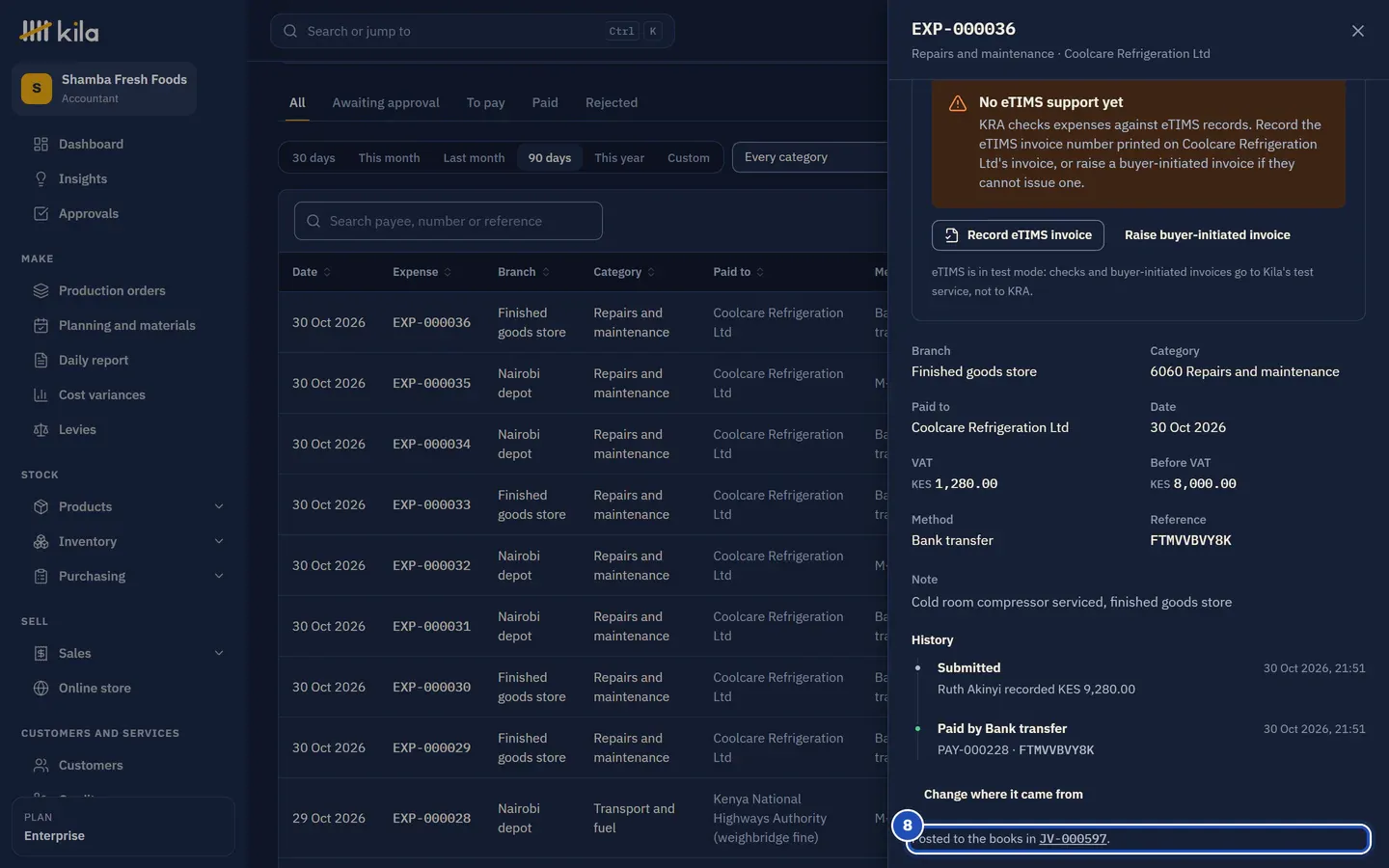Switch to the Awaiting approval tab
The image size is (1389, 868).
(x=386, y=102)
